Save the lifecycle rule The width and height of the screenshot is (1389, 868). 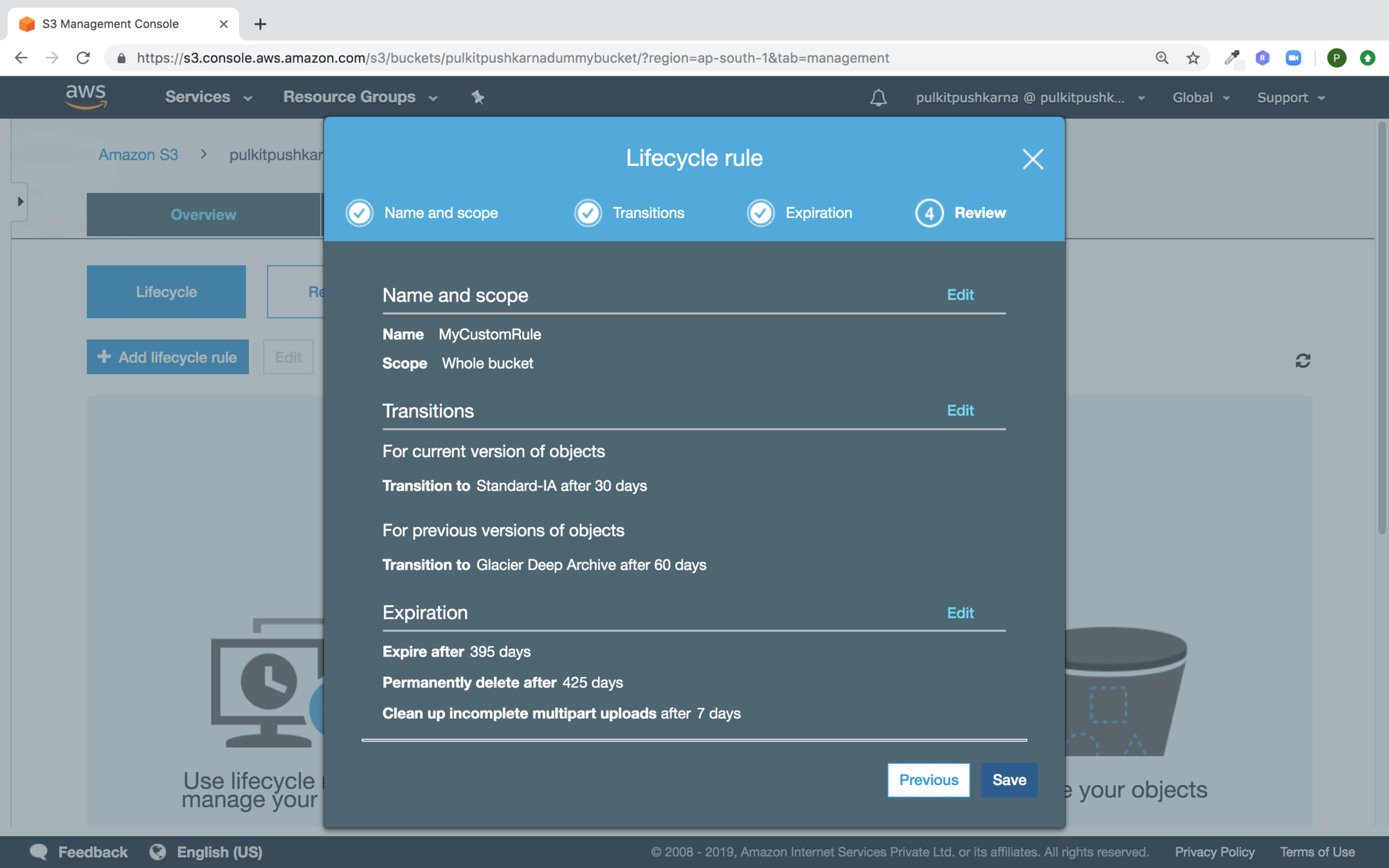(x=1008, y=780)
